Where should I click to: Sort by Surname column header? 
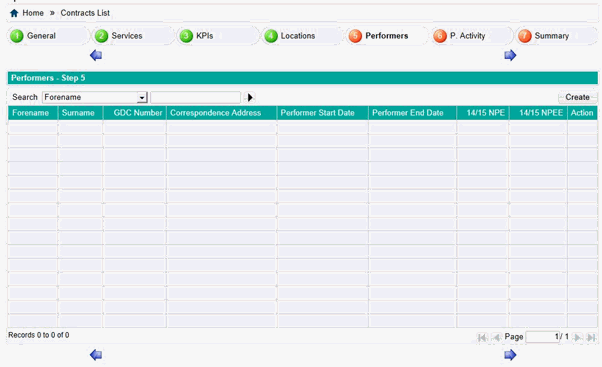pos(80,113)
